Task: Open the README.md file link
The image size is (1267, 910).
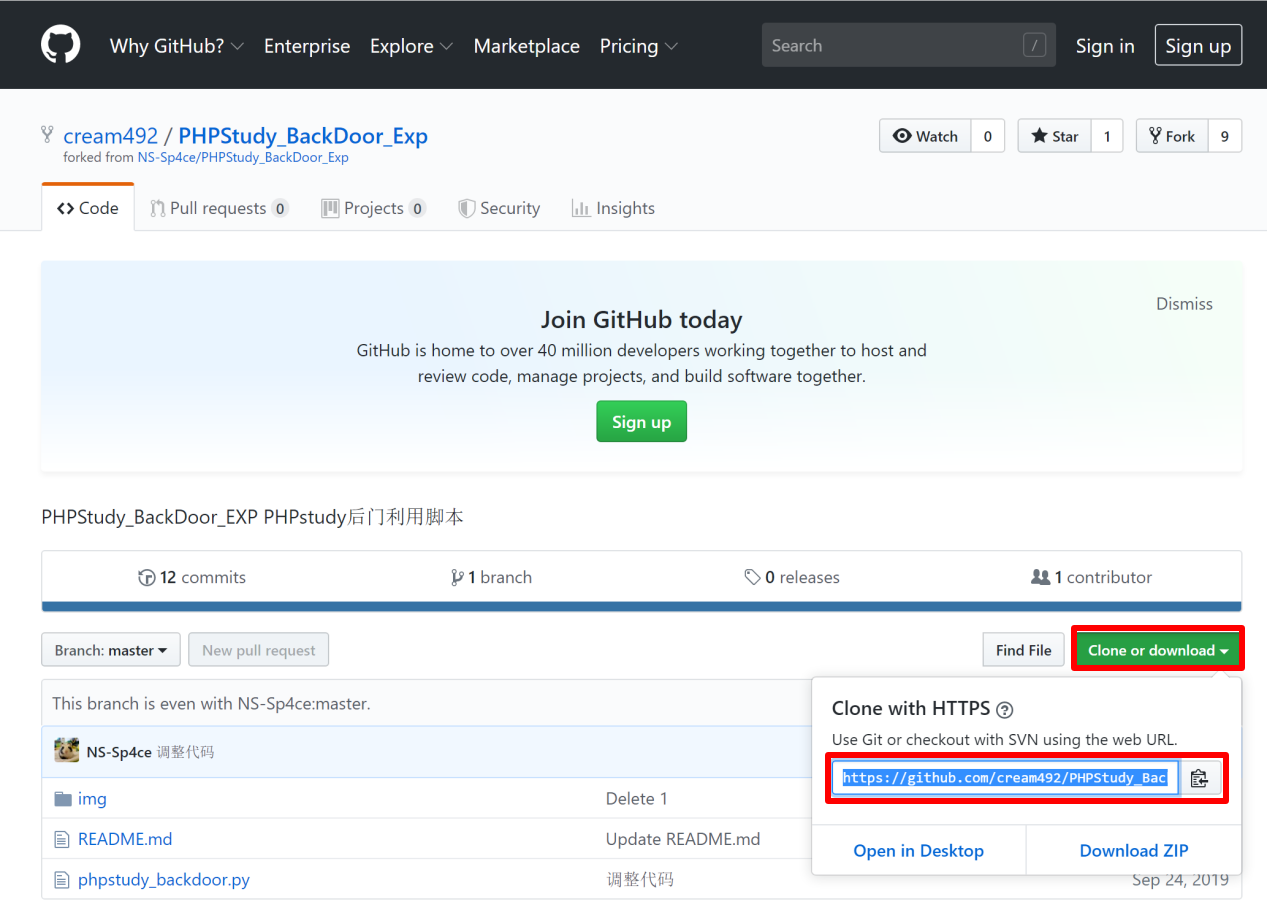Action: pos(125,839)
